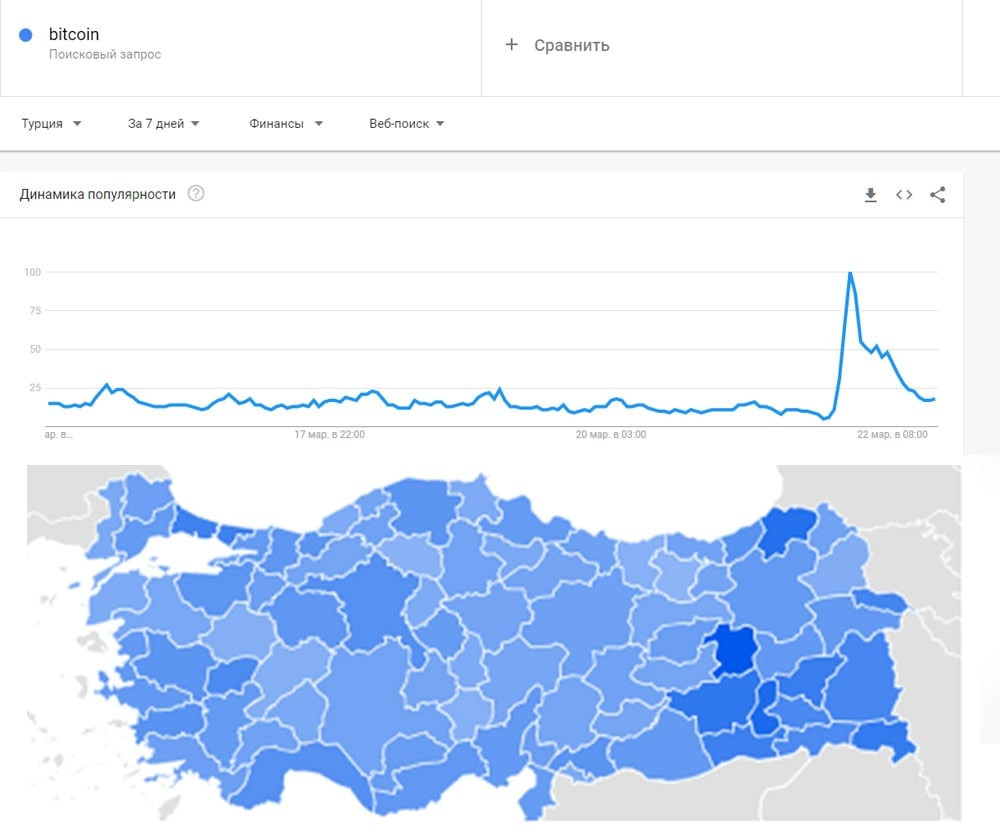This screenshot has width=1000, height=835.
Task: Click the dark blue northeastern coastal province
Action: point(787,527)
